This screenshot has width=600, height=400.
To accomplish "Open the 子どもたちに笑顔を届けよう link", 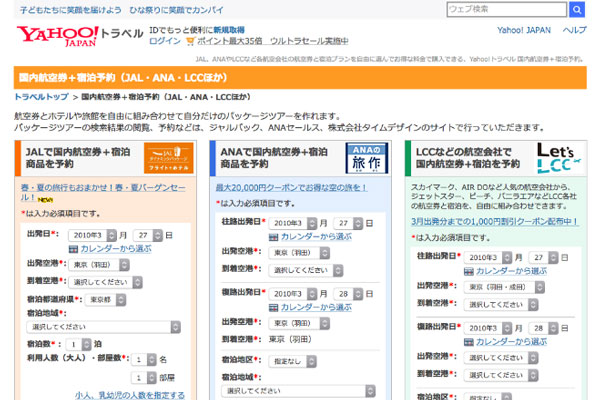I will pos(70,10).
